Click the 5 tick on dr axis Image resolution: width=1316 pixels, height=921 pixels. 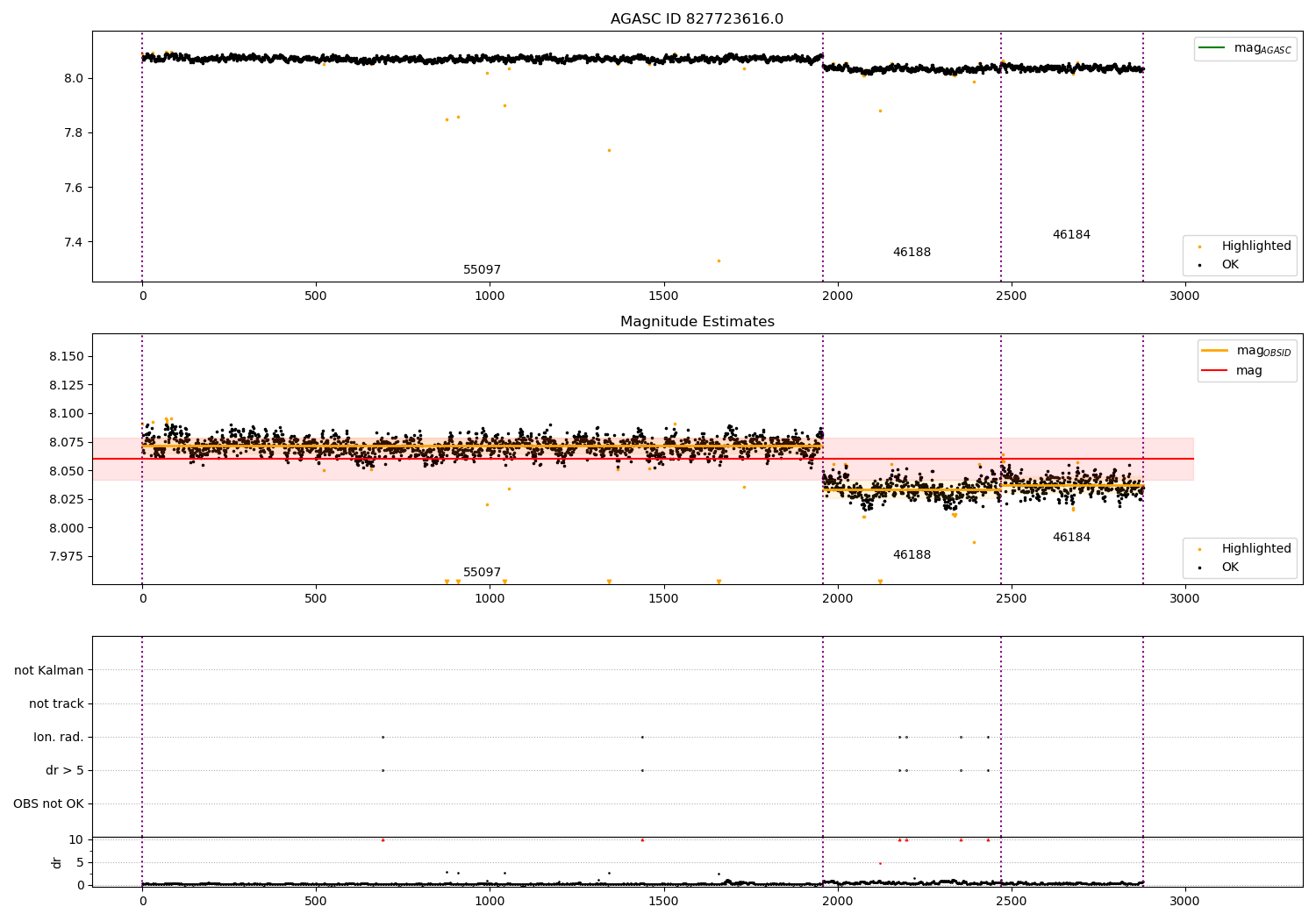point(80,863)
